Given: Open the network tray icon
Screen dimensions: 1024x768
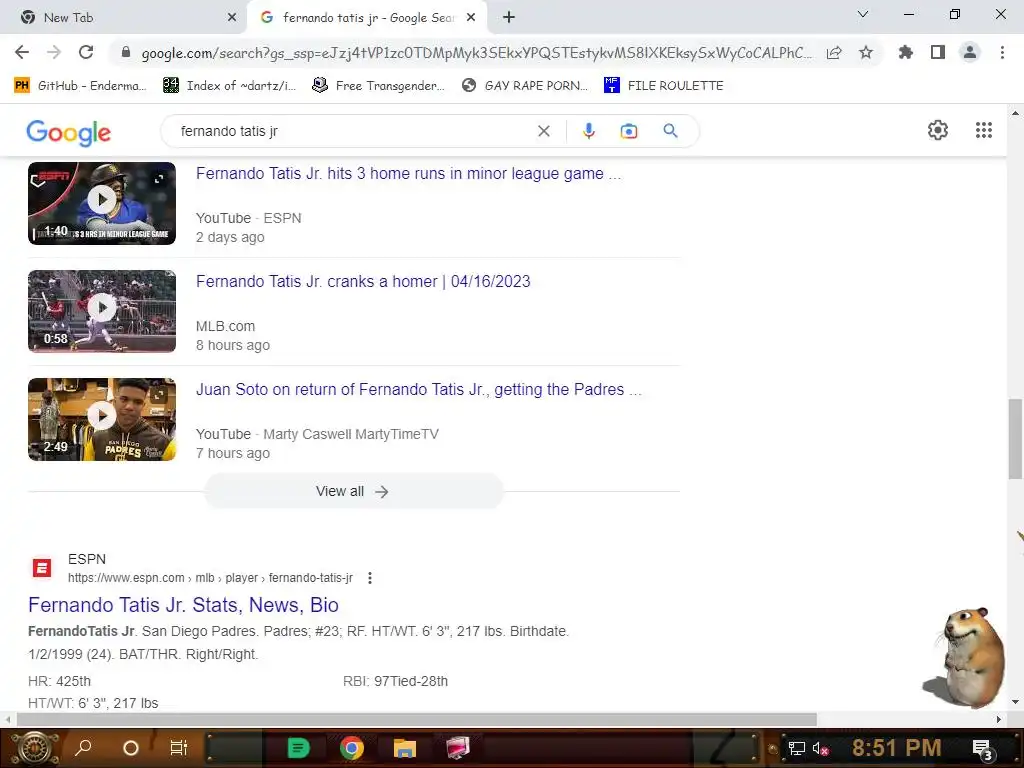Looking at the screenshot, I should (x=797, y=748).
